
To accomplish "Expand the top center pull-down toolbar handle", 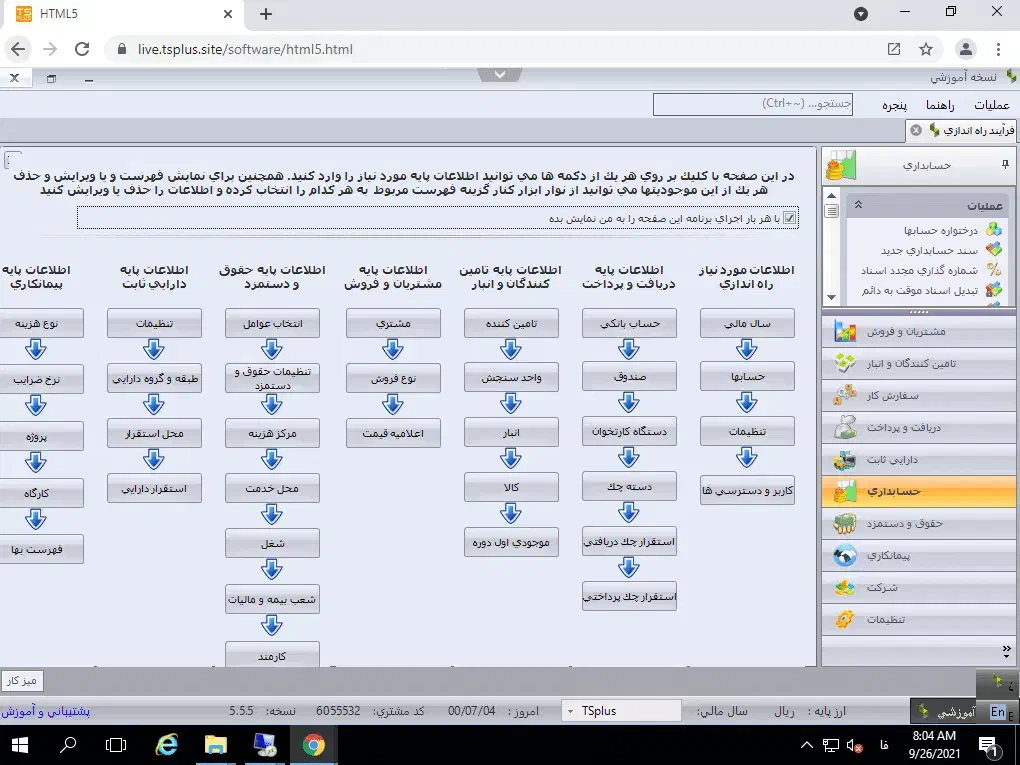I will pos(500,74).
